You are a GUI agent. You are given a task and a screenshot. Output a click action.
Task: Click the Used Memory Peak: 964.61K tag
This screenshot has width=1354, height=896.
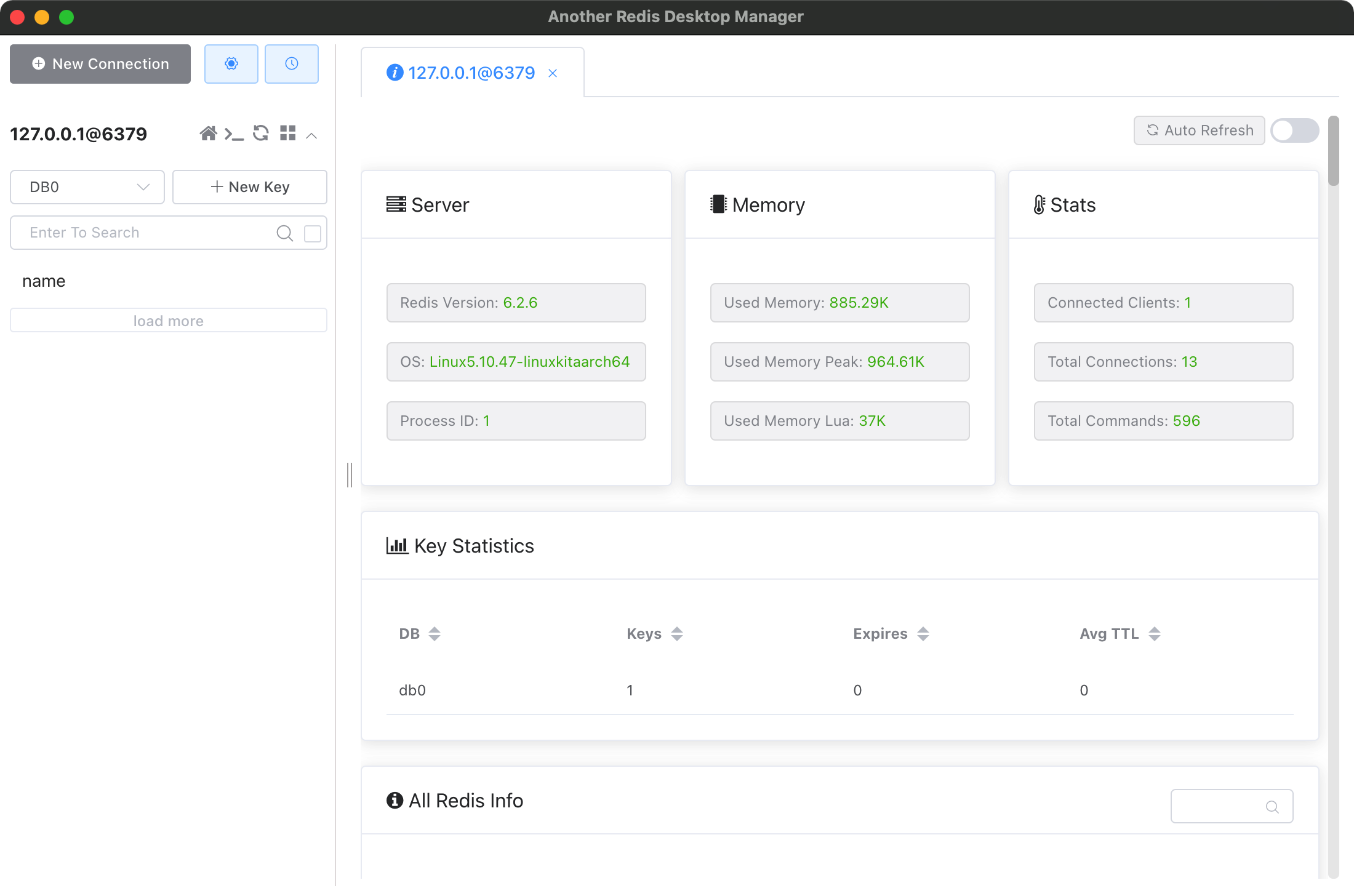(x=839, y=362)
